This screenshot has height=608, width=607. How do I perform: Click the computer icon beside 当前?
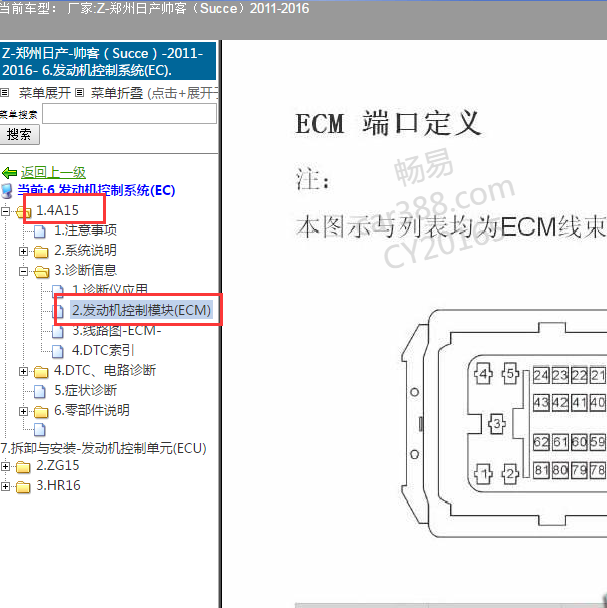point(7,190)
